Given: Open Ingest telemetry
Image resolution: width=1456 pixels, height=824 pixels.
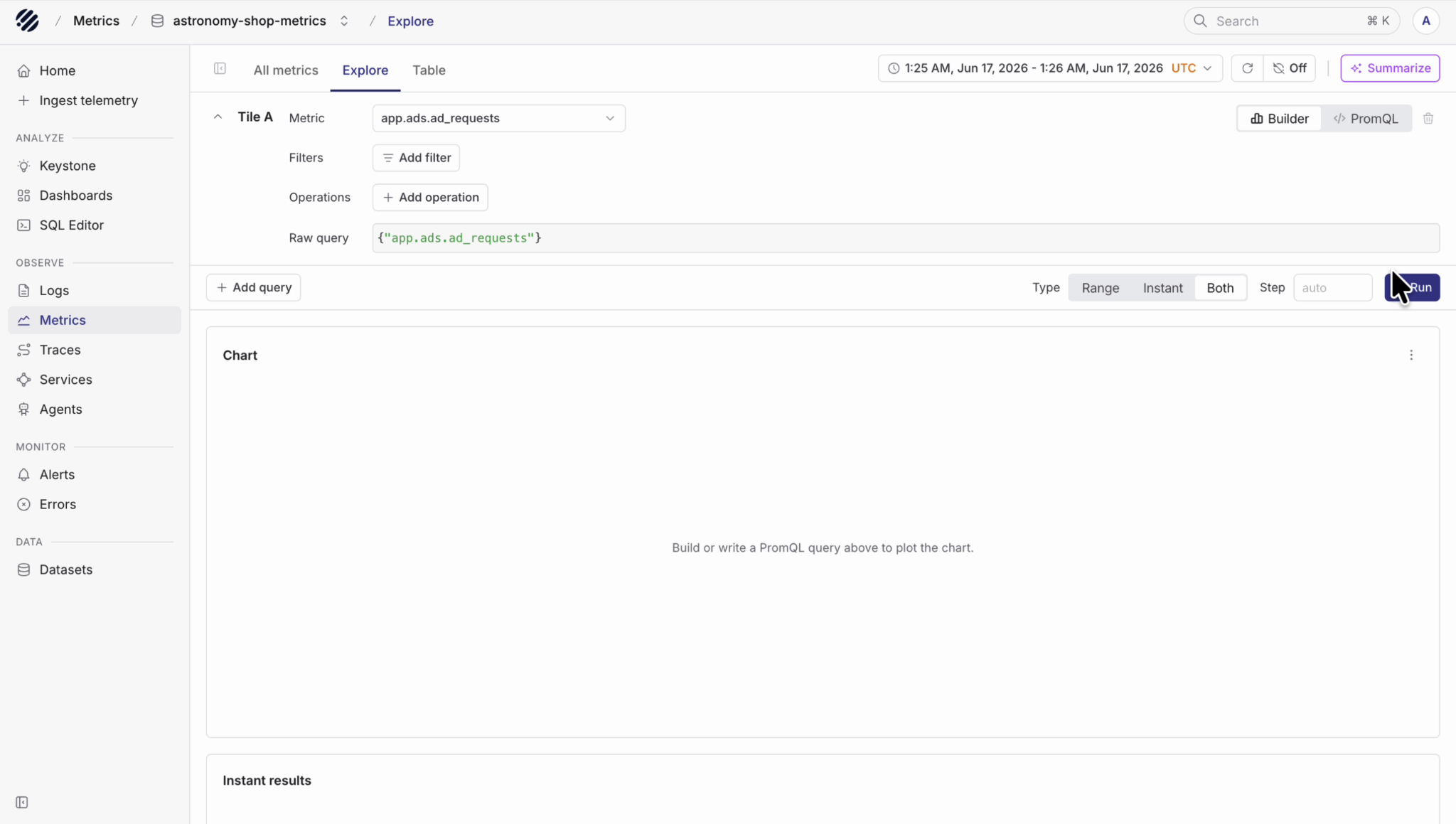Looking at the screenshot, I should pyautogui.click(x=88, y=100).
